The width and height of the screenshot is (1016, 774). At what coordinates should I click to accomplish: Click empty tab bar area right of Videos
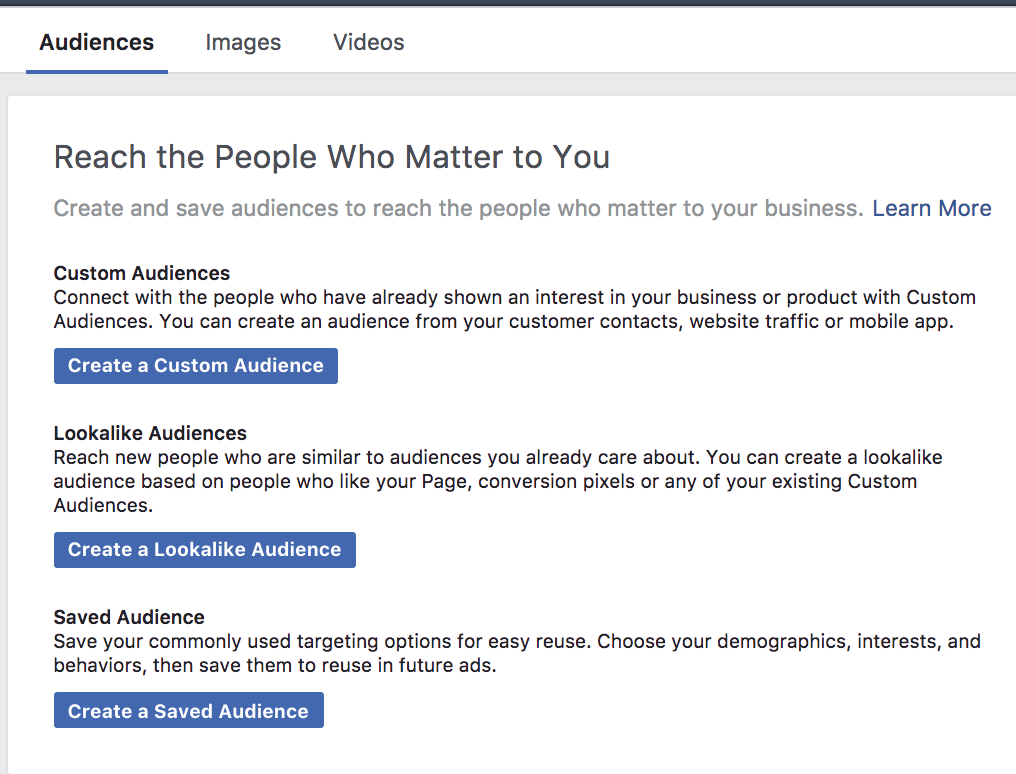pyautogui.click(x=700, y=42)
